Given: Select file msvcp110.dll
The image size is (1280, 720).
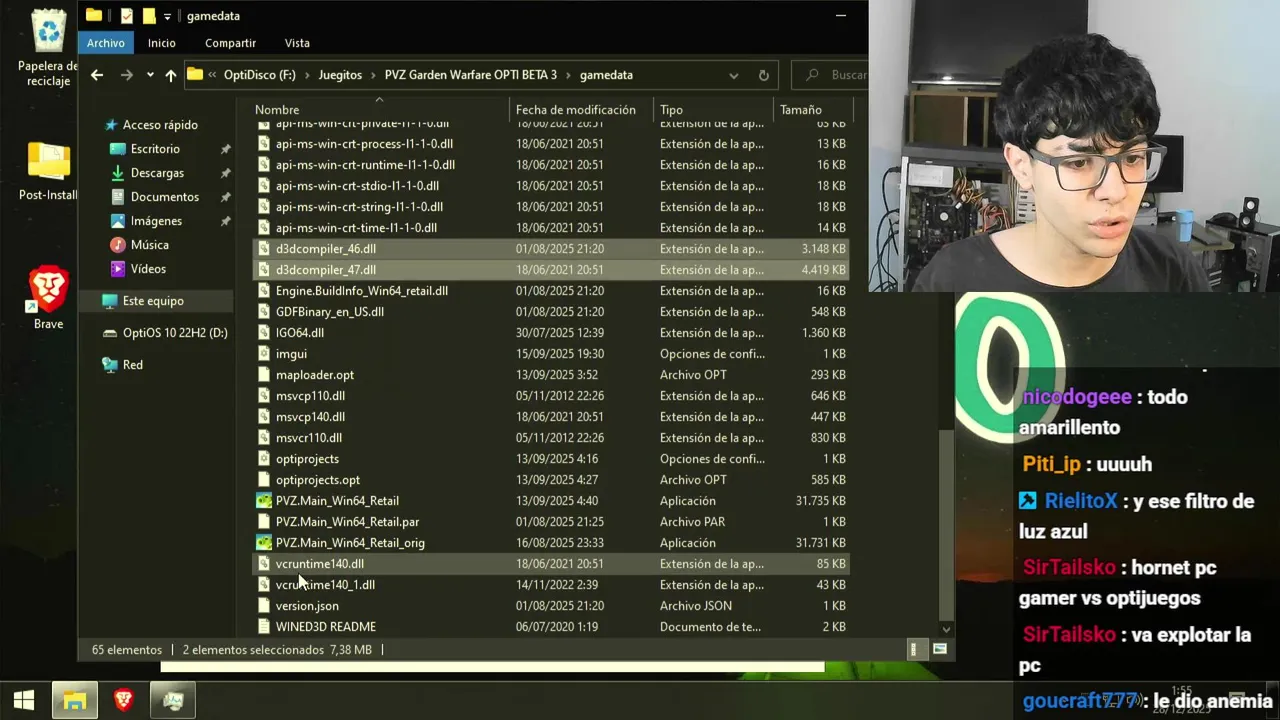Looking at the screenshot, I should 550,396.
